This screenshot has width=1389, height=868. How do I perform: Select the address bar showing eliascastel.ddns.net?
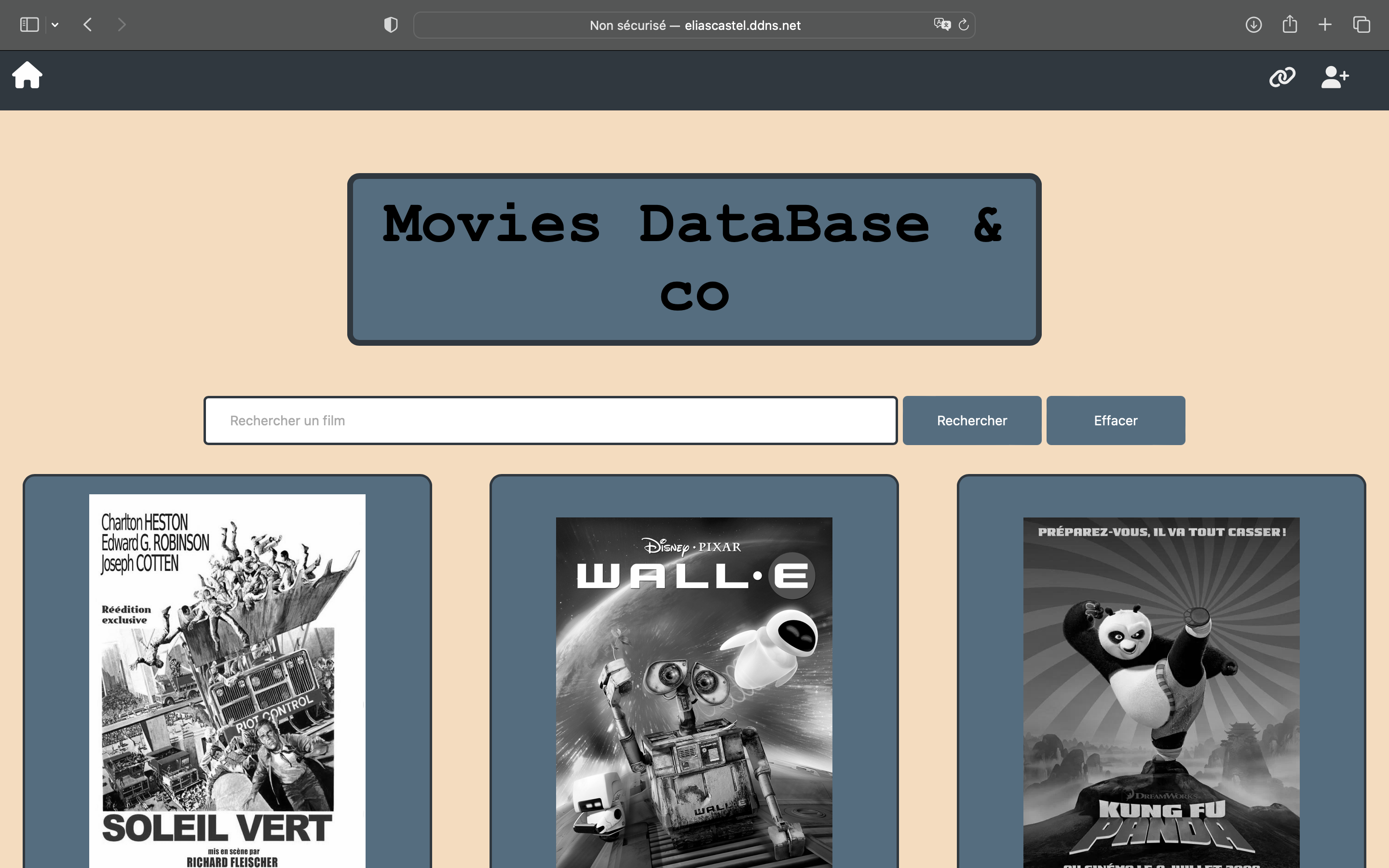694,25
